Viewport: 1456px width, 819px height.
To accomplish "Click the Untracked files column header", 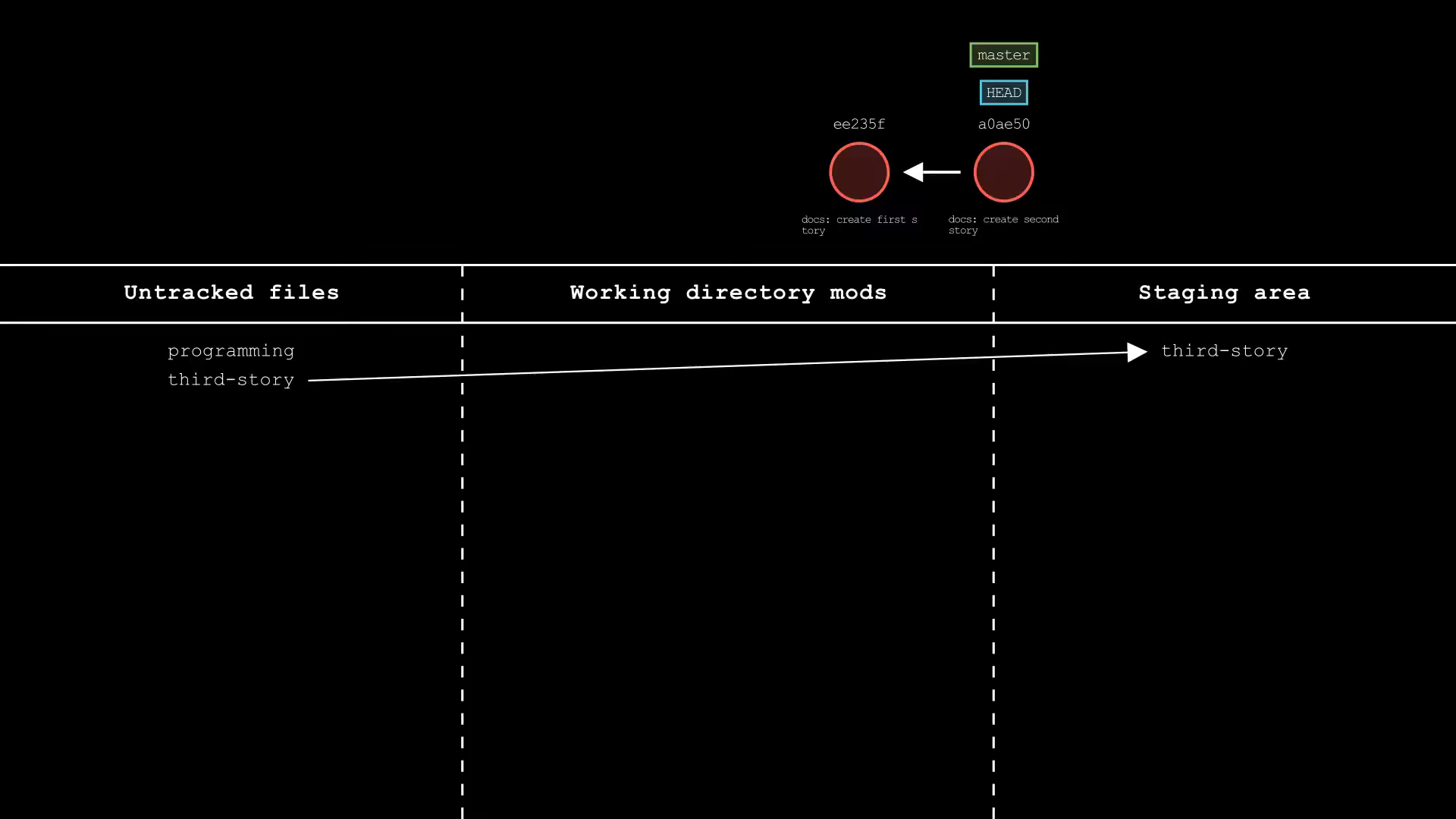I will tap(231, 293).
